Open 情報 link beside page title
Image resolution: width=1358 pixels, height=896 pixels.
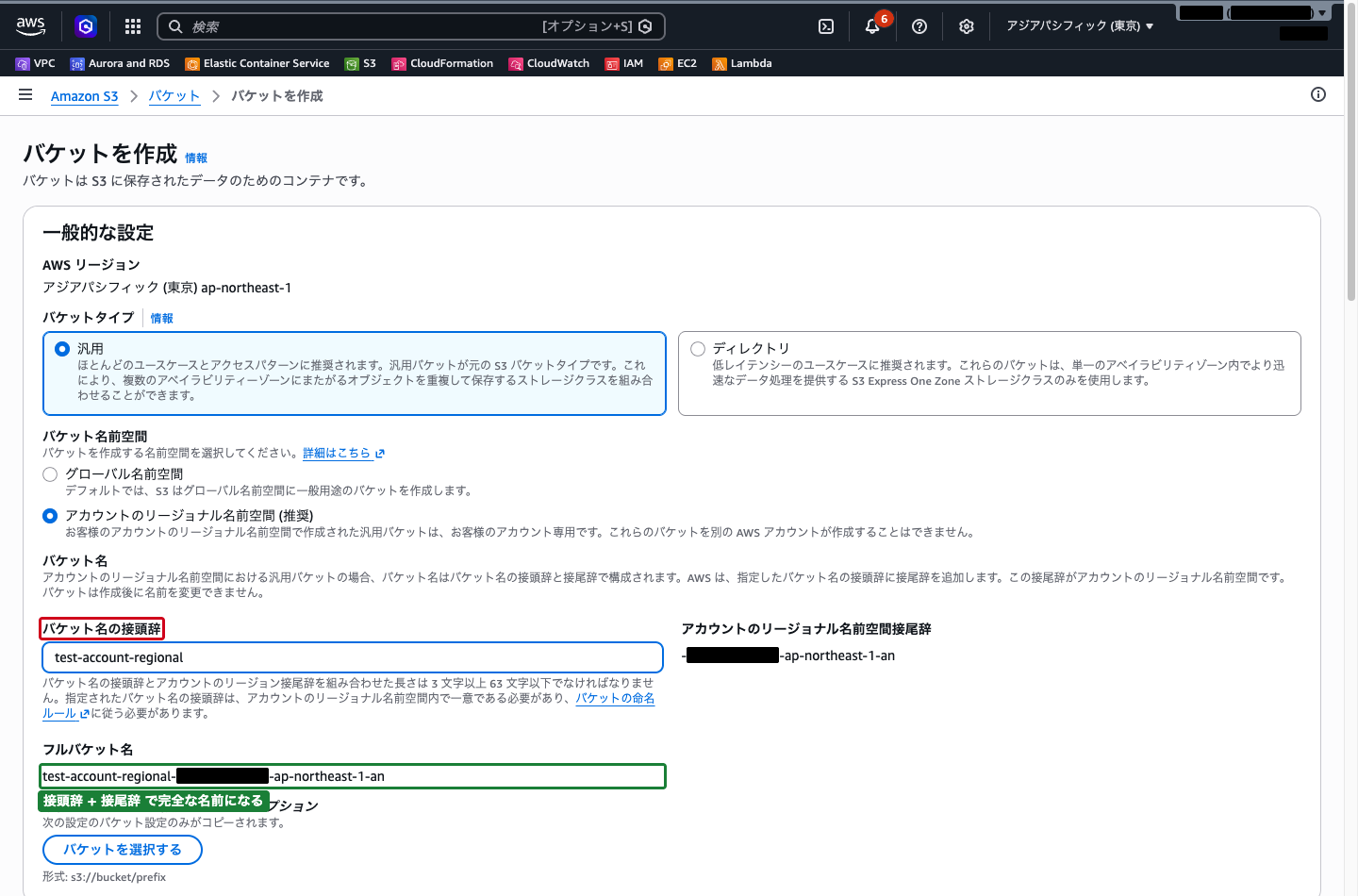[x=196, y=158]
